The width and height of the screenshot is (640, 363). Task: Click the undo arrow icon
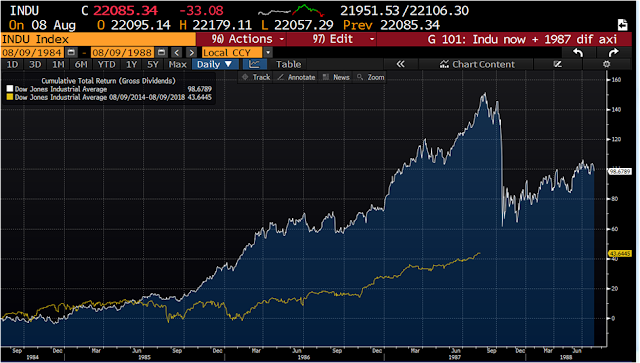(578, 53)
